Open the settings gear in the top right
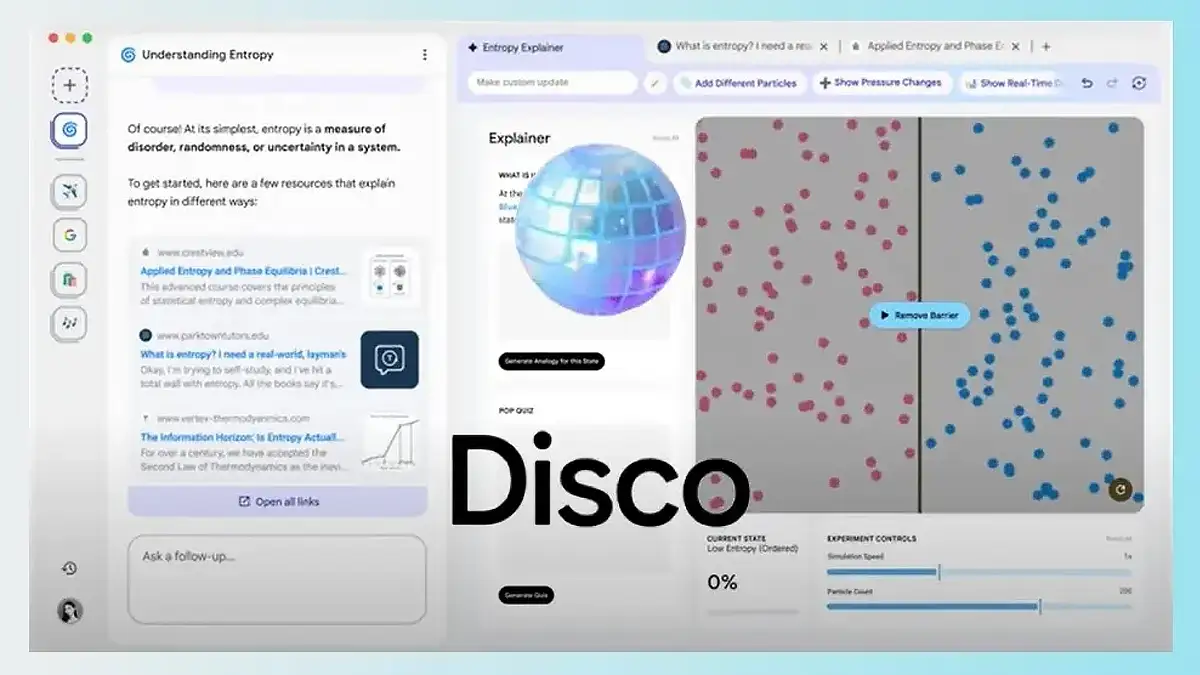This screenshot has width=1200, height=675. pyautogui.click(x=1139, y=84)
